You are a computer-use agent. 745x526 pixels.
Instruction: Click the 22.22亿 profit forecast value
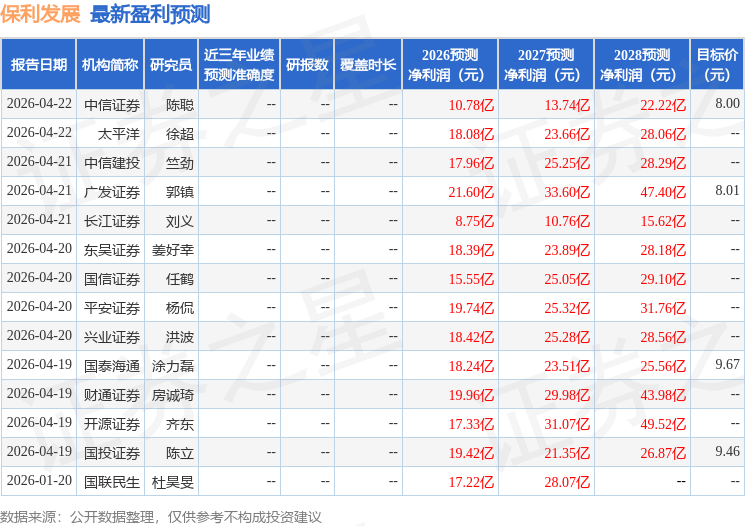tap(663, 105)
